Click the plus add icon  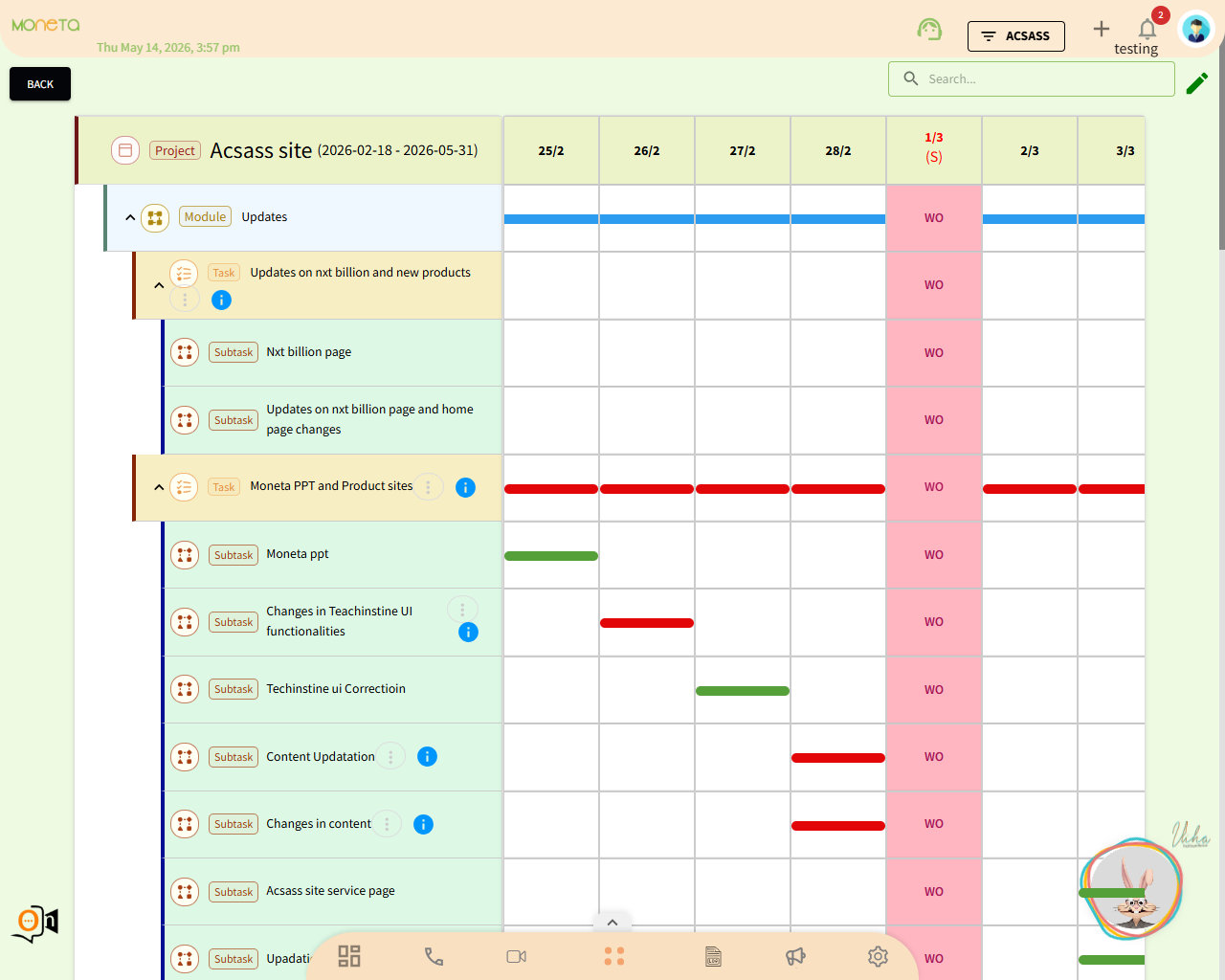coord(1102,29)
